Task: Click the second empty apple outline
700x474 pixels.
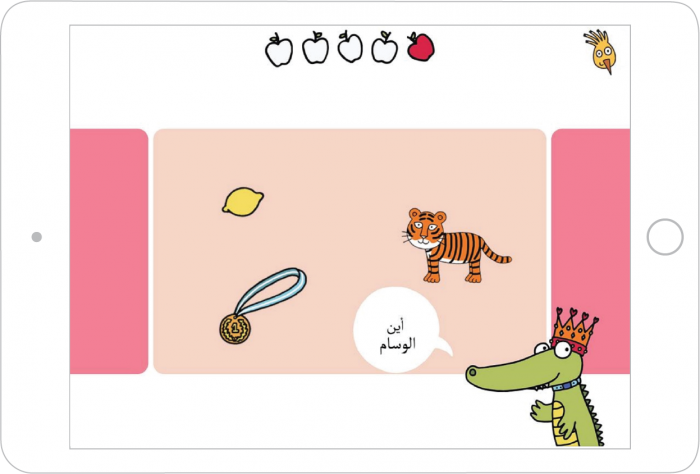Action: (315, 48)
